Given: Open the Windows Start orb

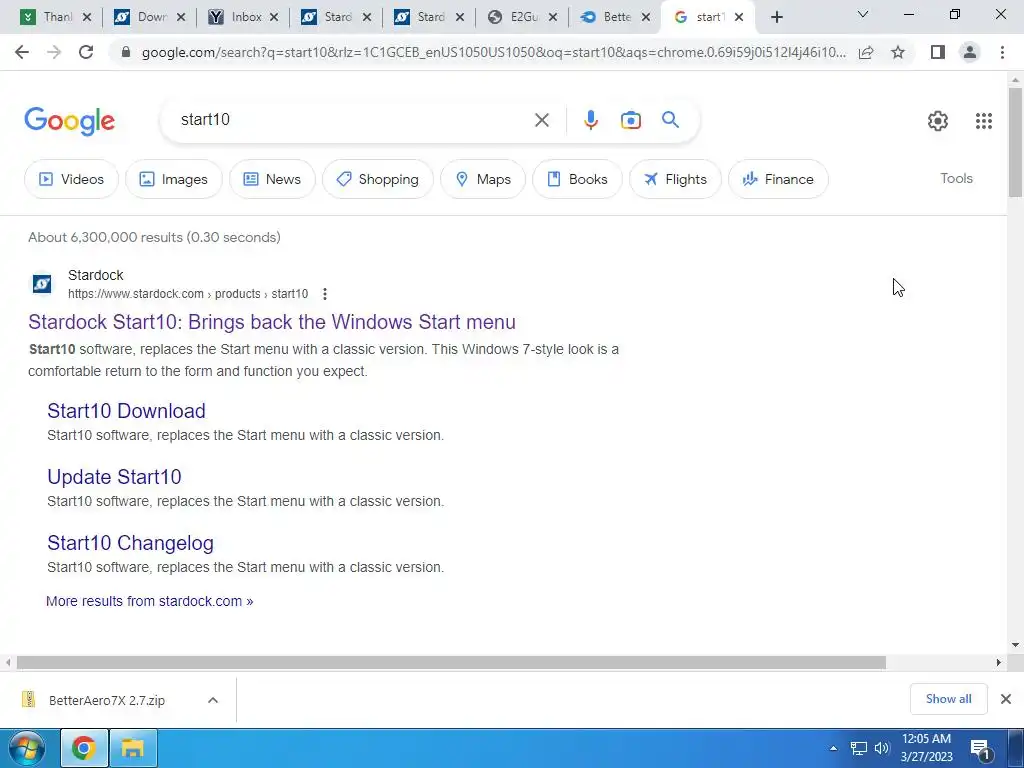Looking at the screenshot, I should [x=27, y=748].
